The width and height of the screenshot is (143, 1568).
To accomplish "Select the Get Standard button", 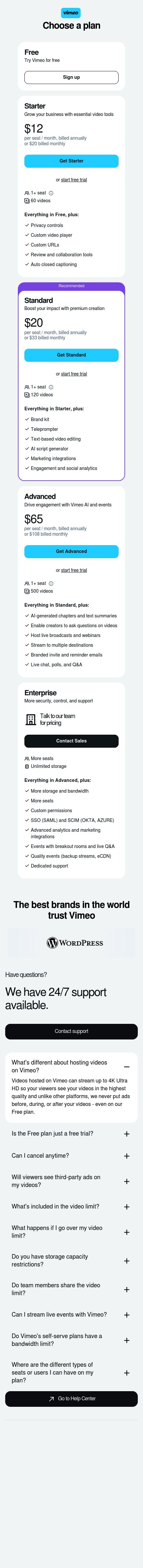I will [71, 355].
